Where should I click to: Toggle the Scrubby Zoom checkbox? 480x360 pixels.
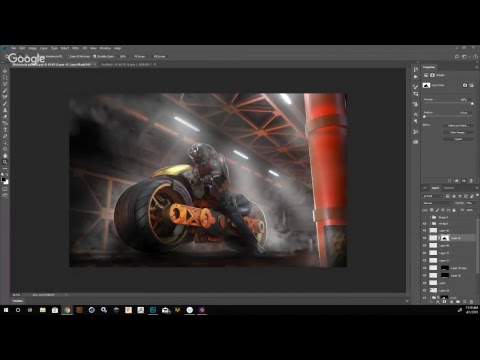[x=94, y=56]
